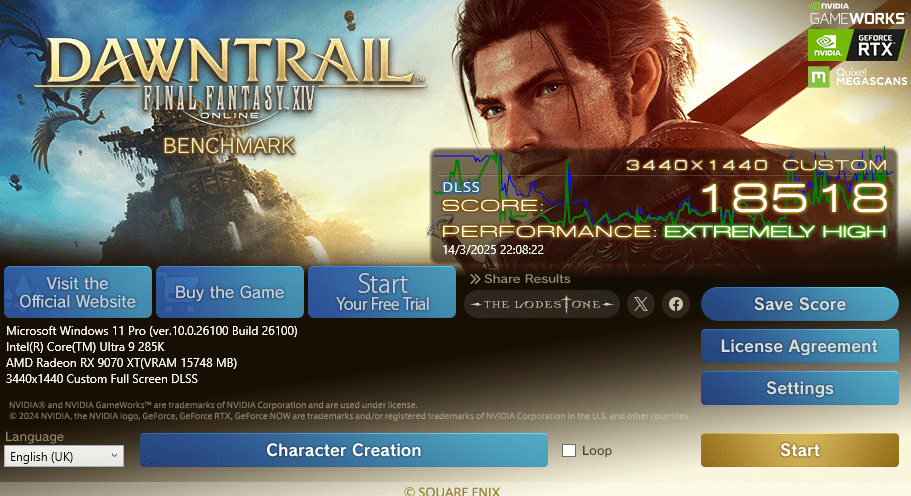Screen dimensions: 911x496
Task: Click the Quixel Megascans logo
Action: (858, 77)
